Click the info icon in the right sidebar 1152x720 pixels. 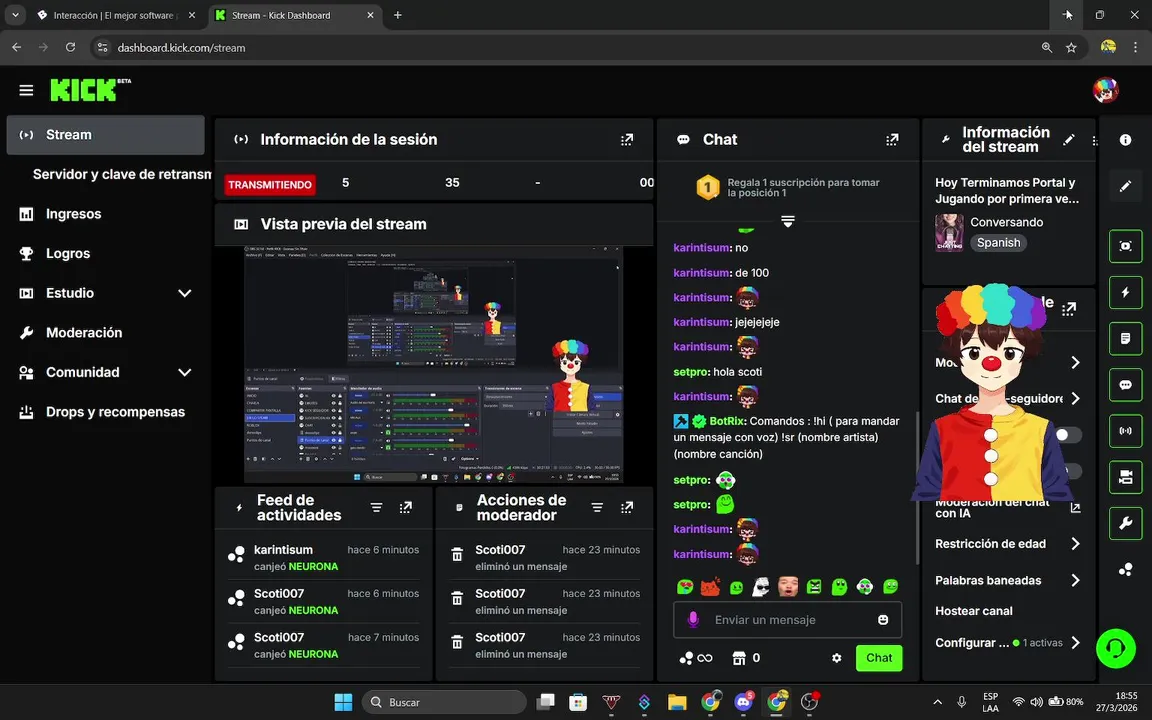pyautogui.click(x=1125, y=140)
